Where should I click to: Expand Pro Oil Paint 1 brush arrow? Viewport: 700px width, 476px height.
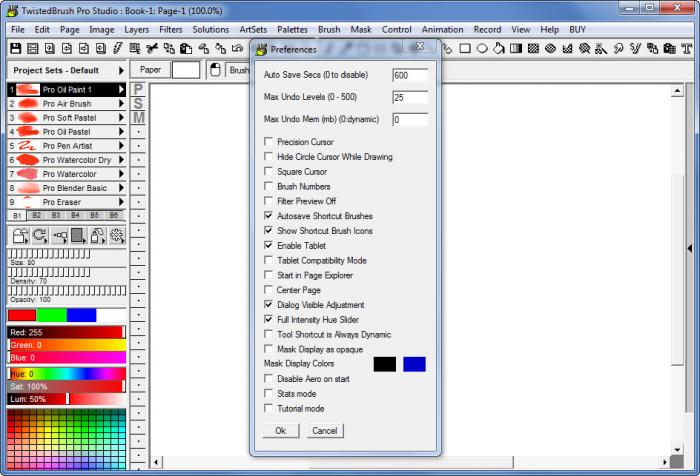click(x=121, y=89)
